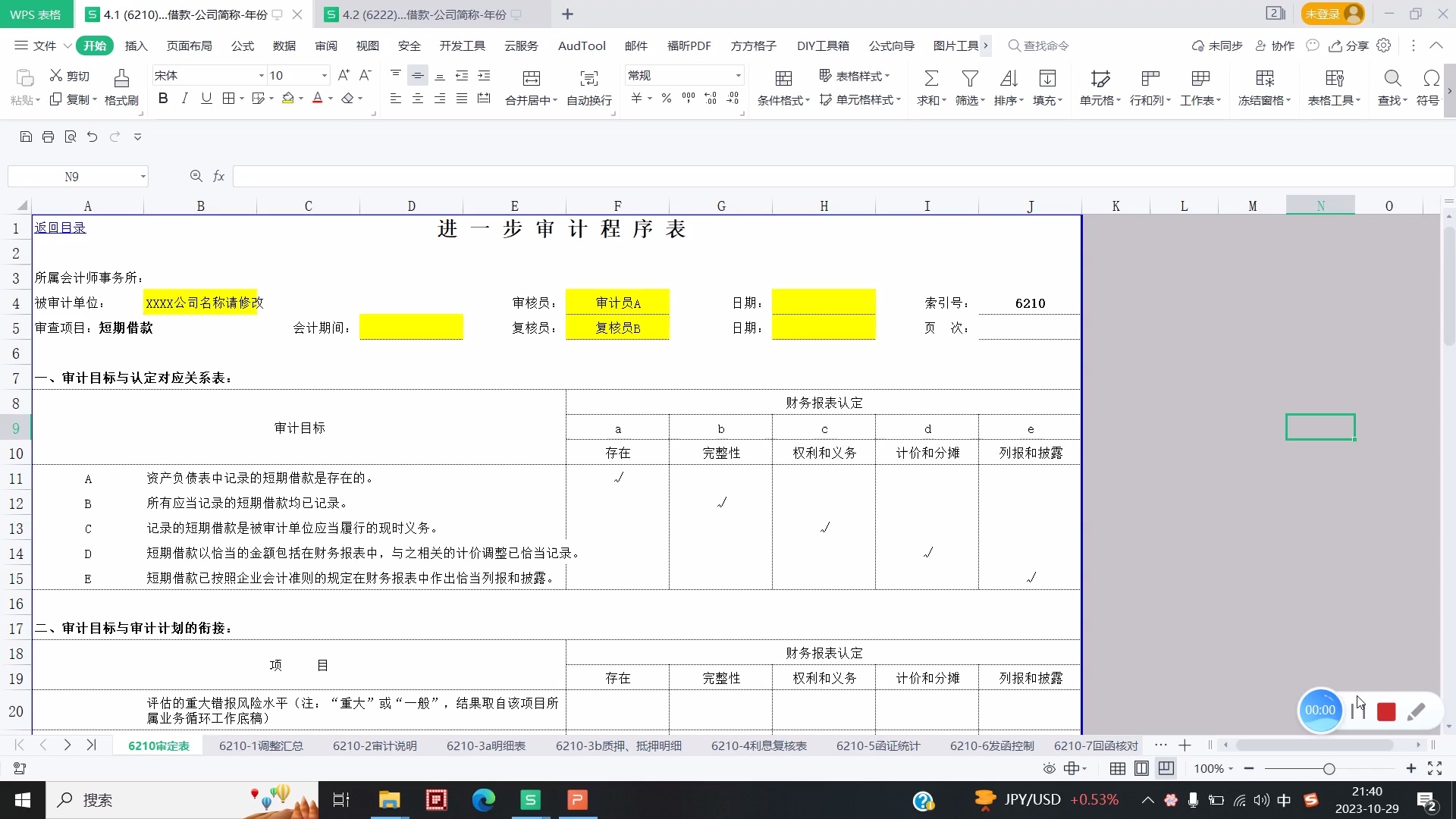1456x819 pixels.
Task: Select column N header
Action: (x=1320, y=206)
